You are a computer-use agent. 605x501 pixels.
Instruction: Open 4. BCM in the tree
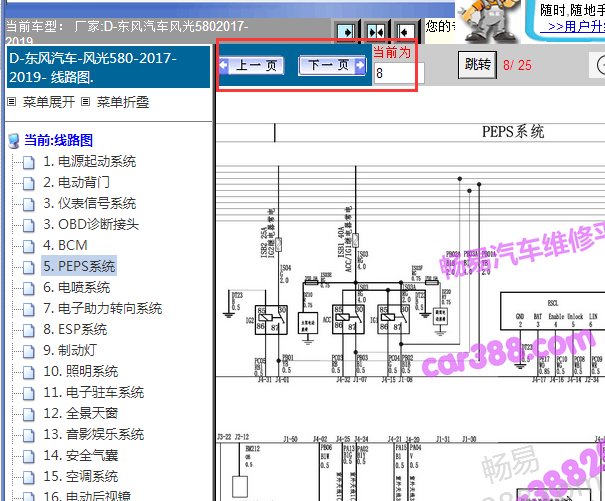tap(65, 245)
